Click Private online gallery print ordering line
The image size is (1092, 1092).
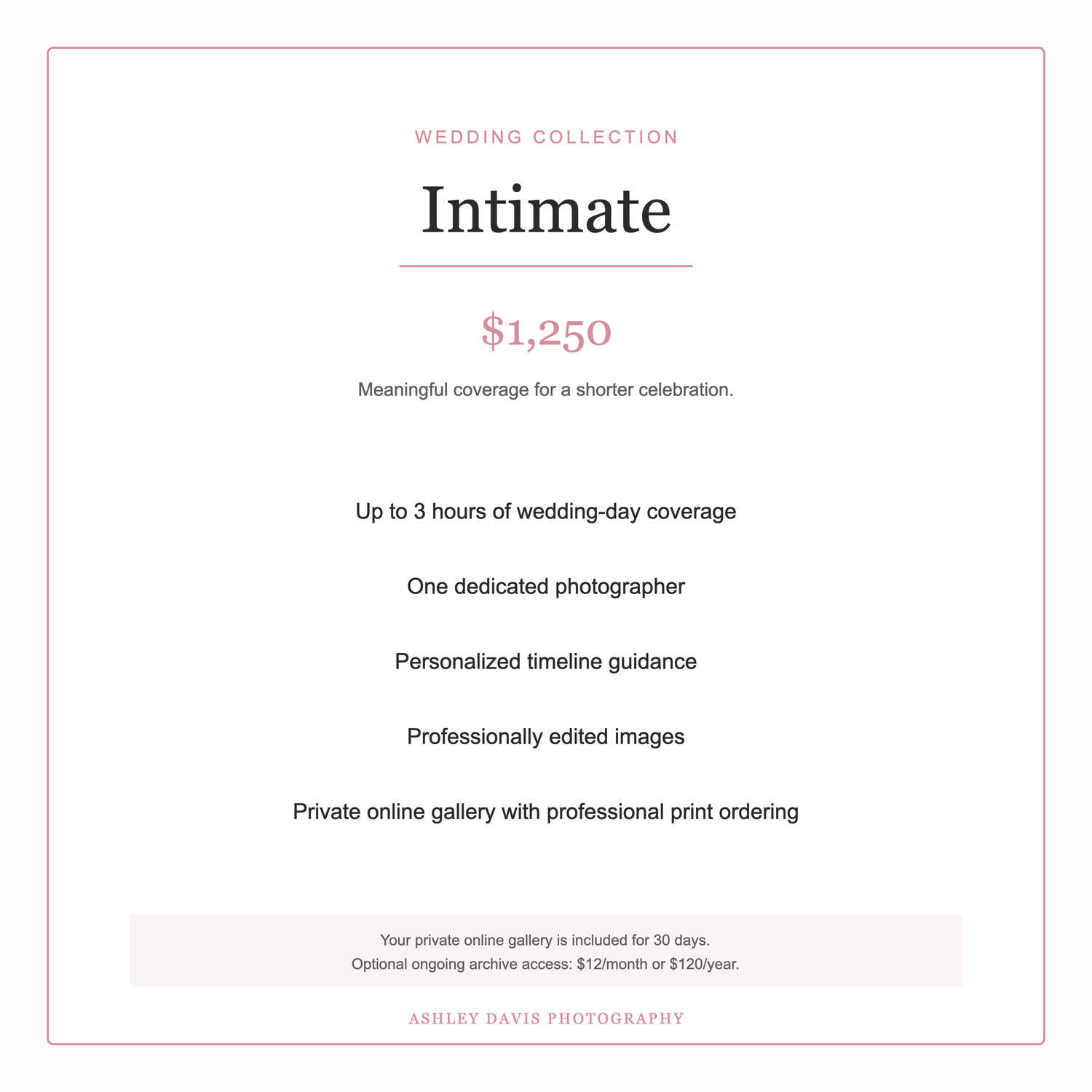546,812
